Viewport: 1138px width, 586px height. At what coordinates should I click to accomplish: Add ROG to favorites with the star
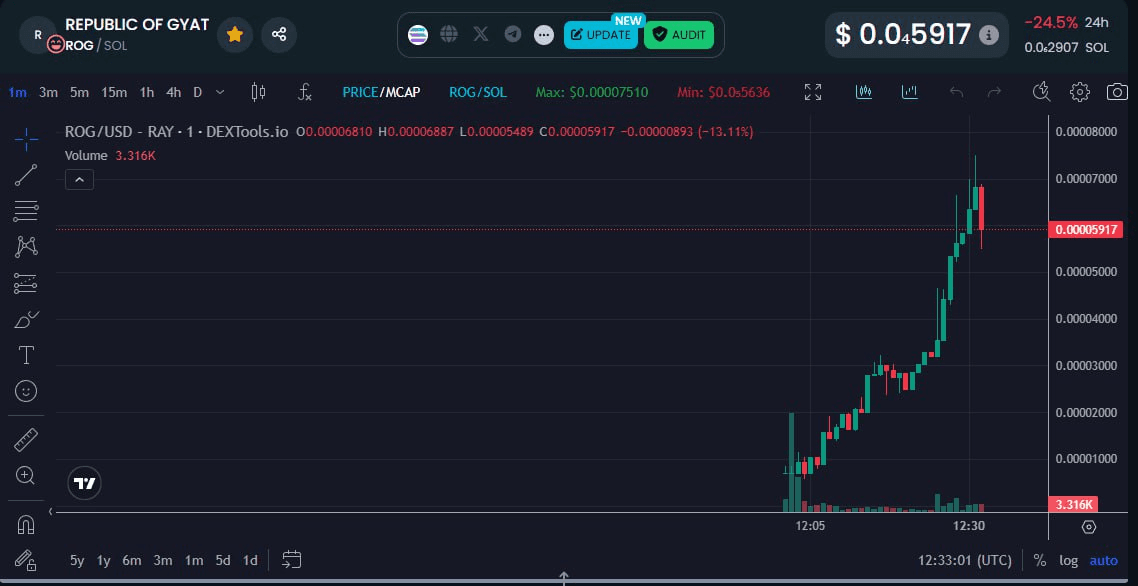click(234, 34)
